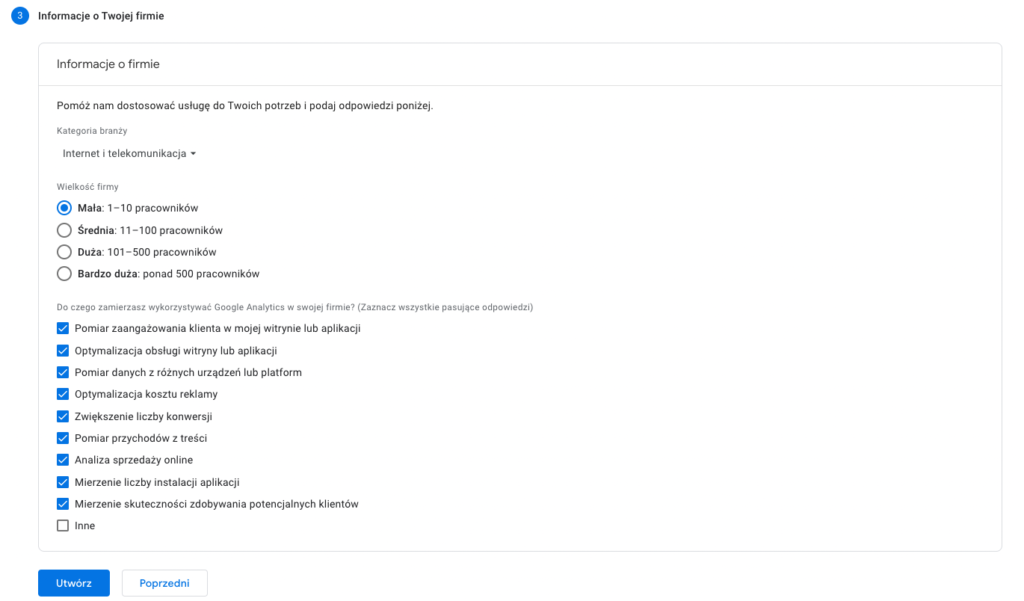
Task: Click the step 3 number icon
Action: [x=20, y=16]
